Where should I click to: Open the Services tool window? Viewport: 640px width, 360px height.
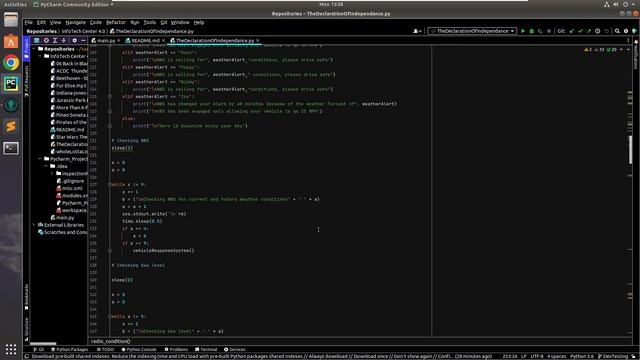click(x=235, y=349)
